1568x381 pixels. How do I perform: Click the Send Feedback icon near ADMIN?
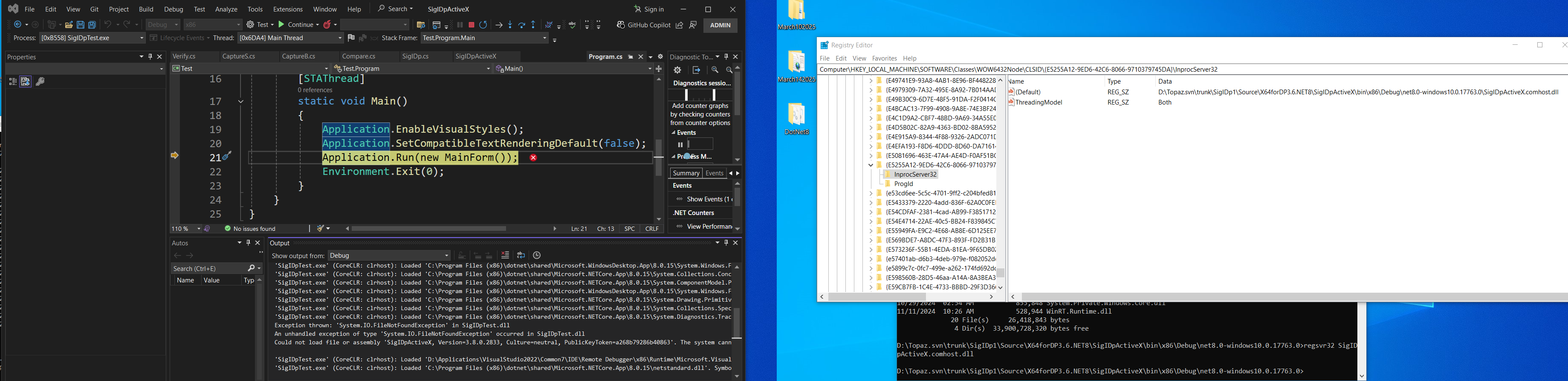[693, 25]
